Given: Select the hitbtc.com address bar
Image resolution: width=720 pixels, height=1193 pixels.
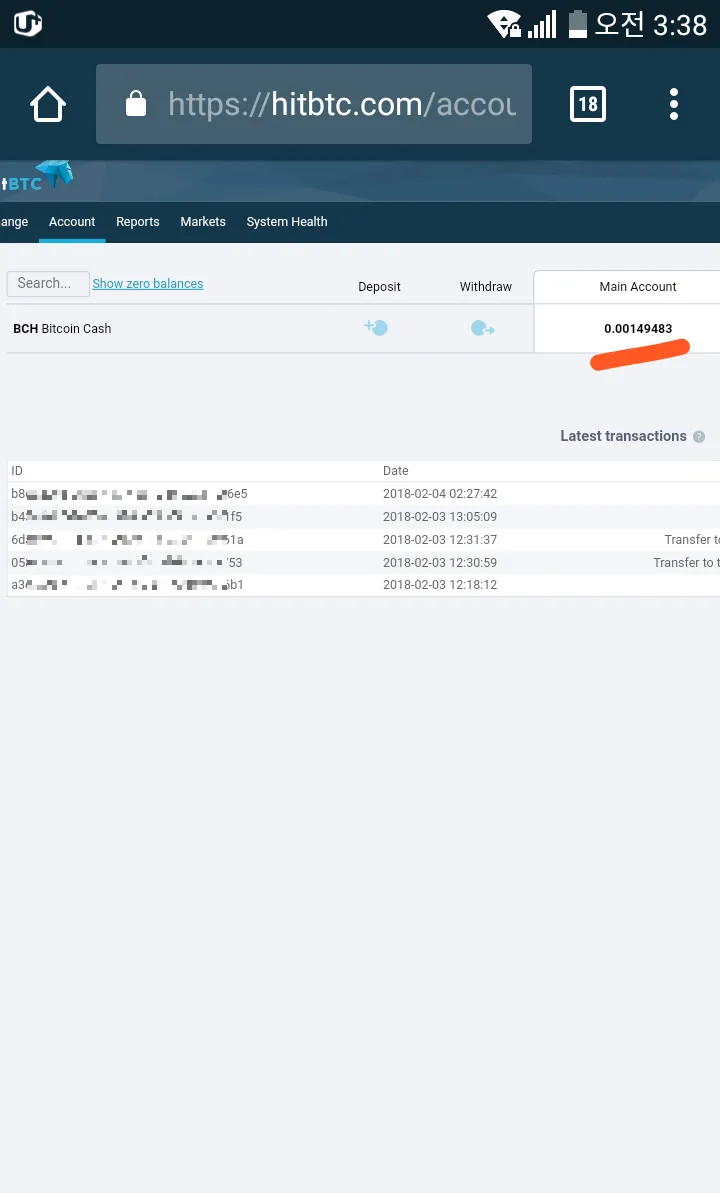Looking at the screenshot, I should pyautogui.click(x=314, y=104).
